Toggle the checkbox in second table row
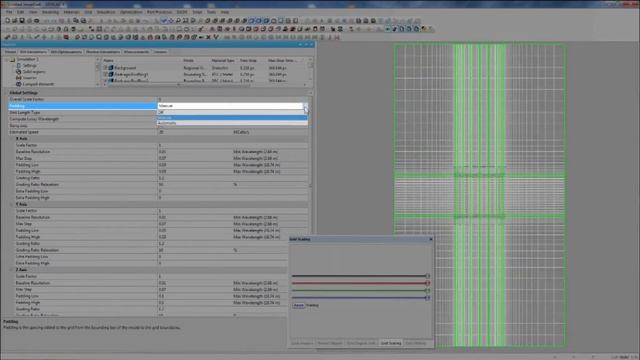 point(105,74)
